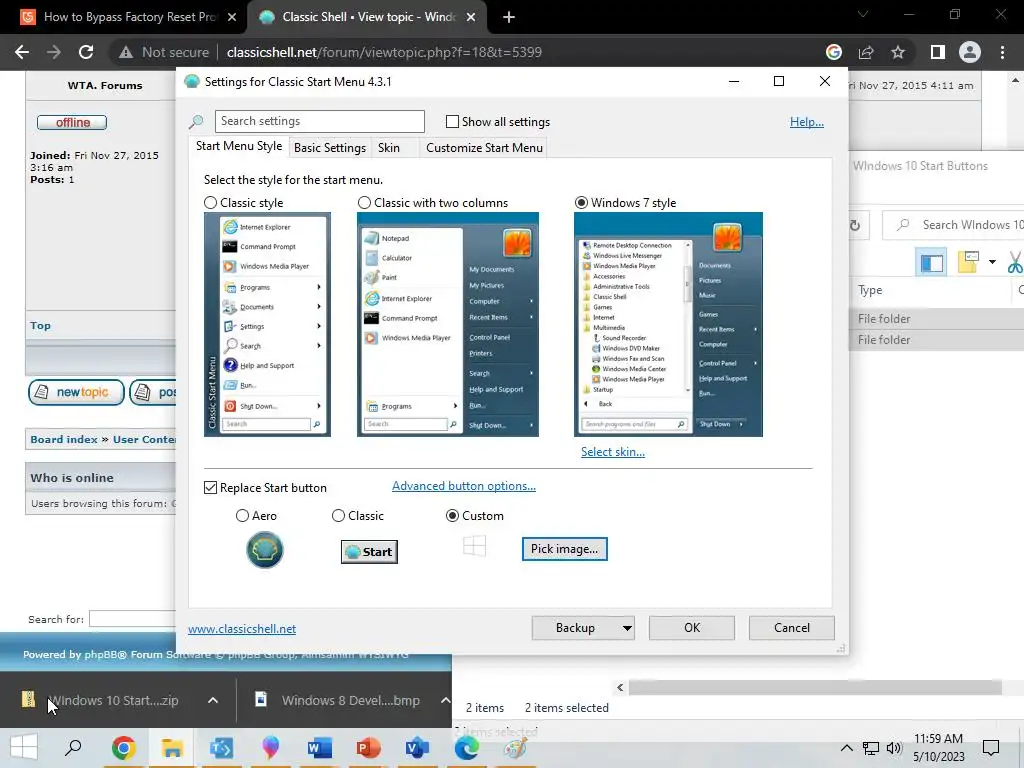The image size is (1024, 768).
Task: Open Advanced button options link
Action: click(464, 487)
